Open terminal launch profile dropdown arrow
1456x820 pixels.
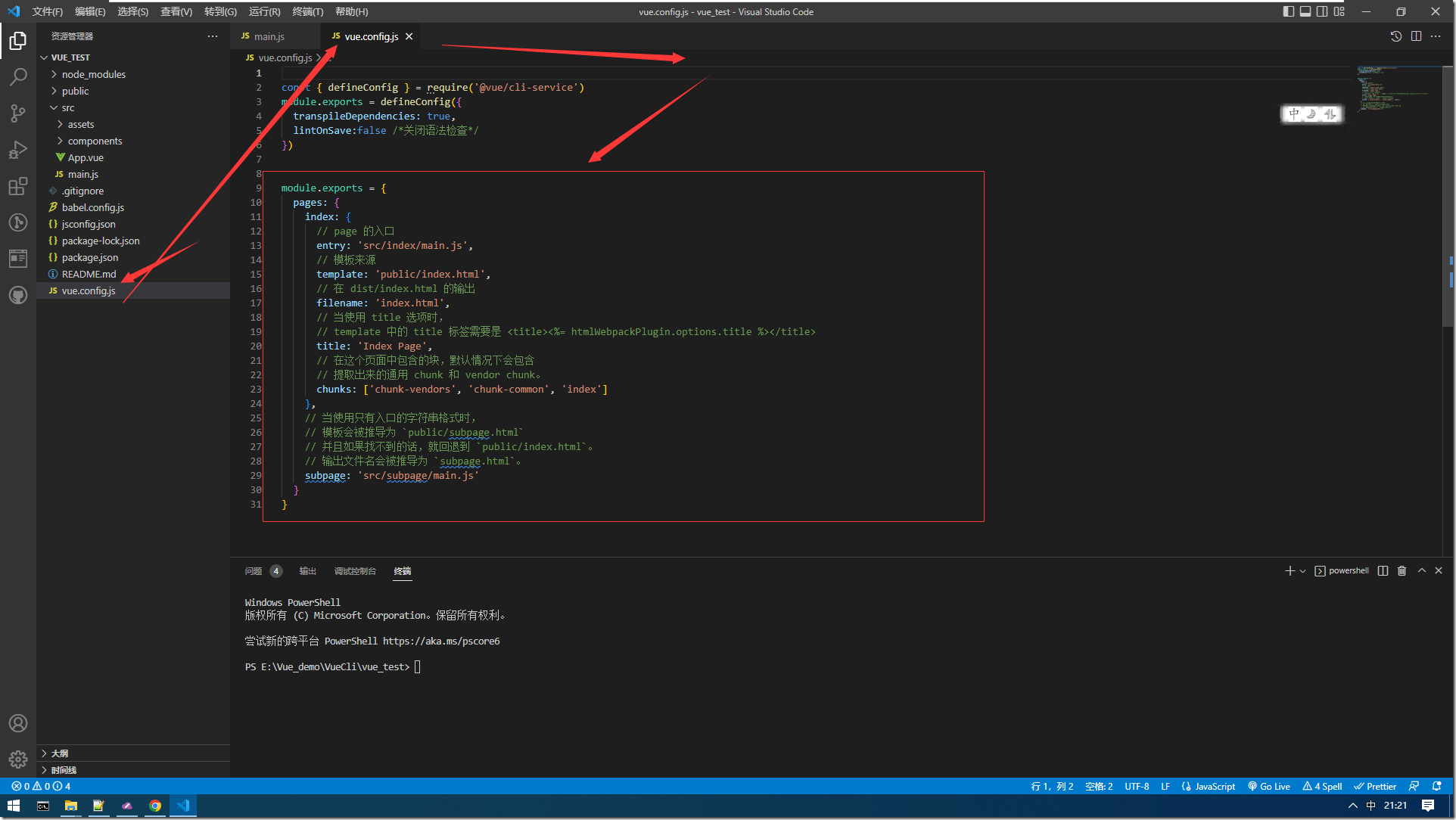click(1302, 571)
